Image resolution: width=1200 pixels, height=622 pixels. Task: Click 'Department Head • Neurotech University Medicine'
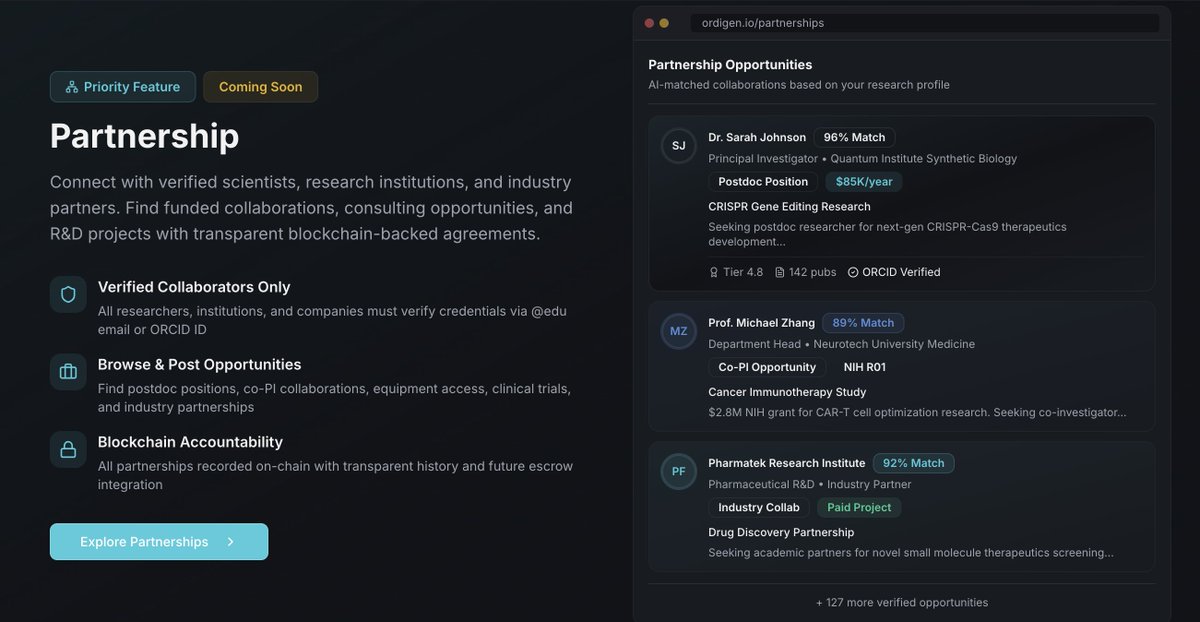tap(841, 344)
